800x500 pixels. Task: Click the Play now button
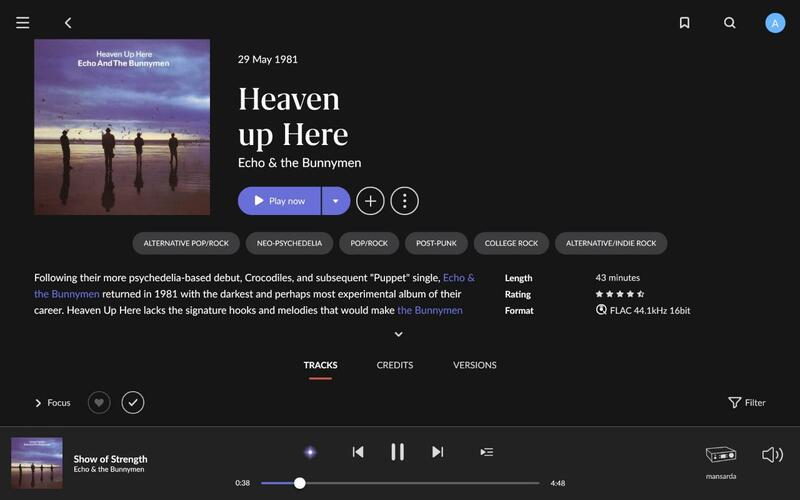[x=280, y=201]
